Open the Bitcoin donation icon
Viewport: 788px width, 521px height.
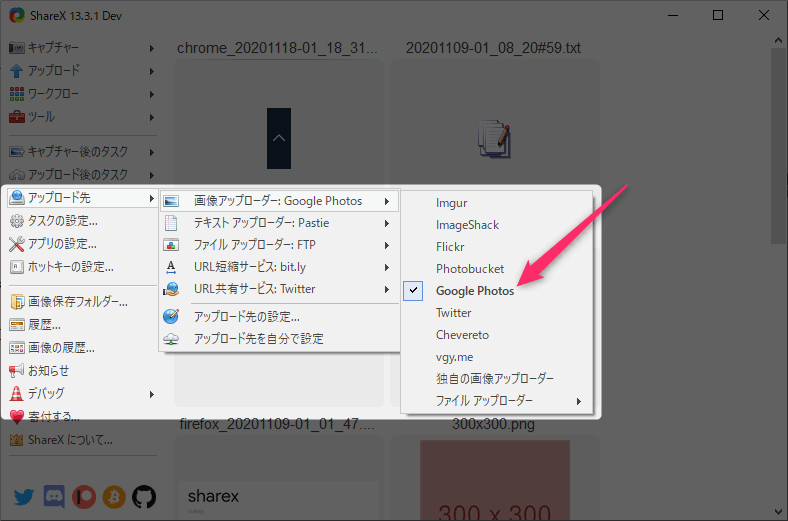click(114, 497)
